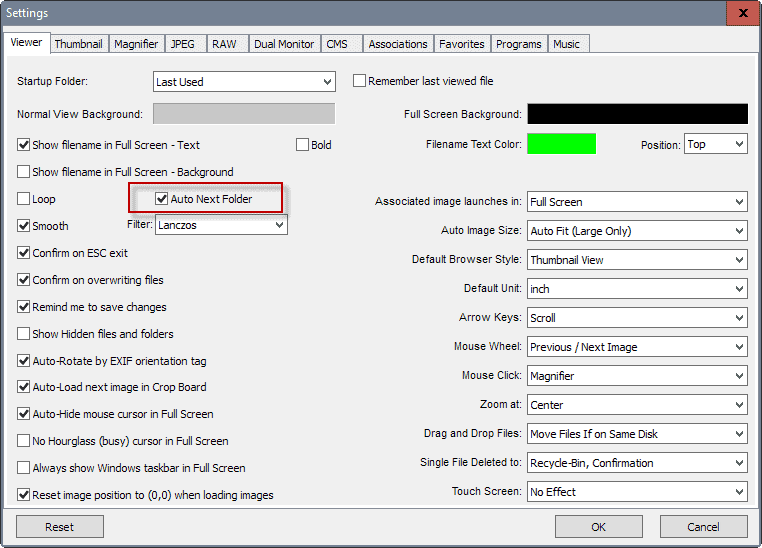Expand the Zoom at dropdown
Image resolution: width=762 pixels, height=548 pixels.
tap(638, 405)
